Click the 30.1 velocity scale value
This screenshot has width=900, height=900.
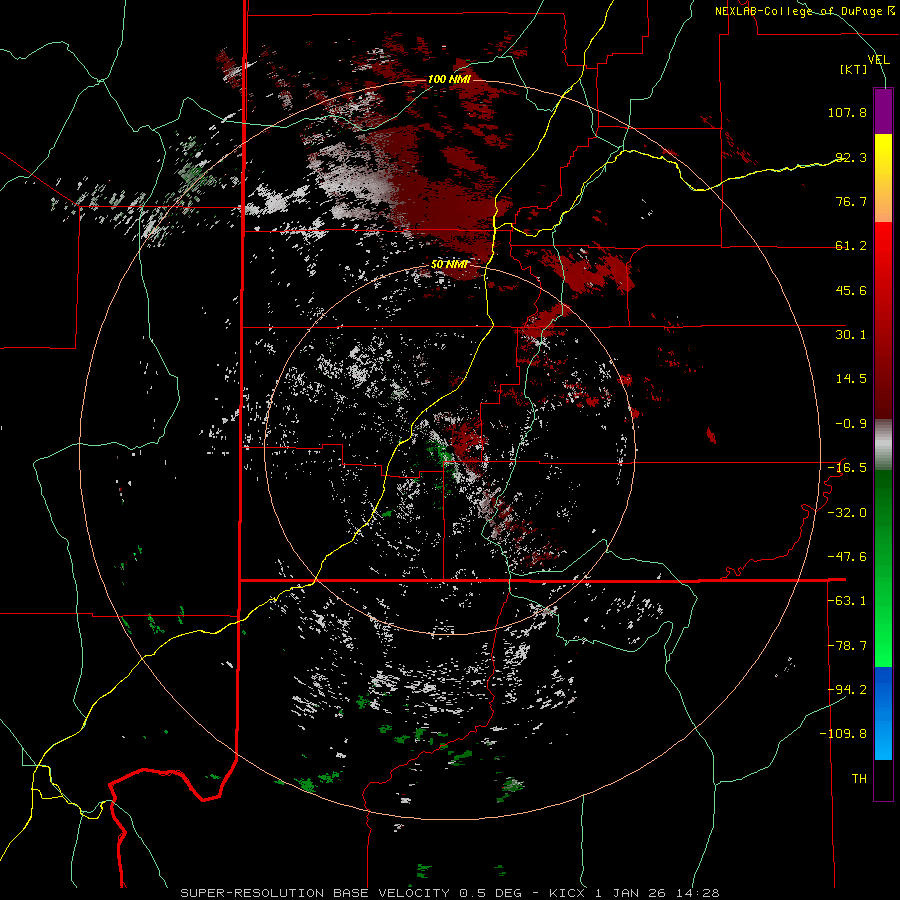851,335
